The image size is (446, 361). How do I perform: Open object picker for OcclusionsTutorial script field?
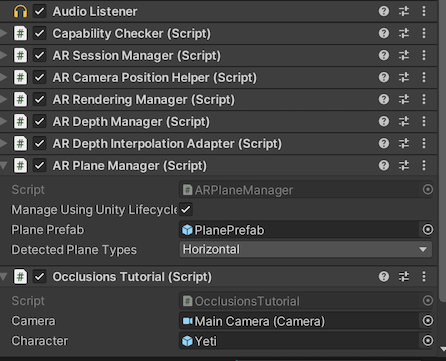click(x=428, y=301)
